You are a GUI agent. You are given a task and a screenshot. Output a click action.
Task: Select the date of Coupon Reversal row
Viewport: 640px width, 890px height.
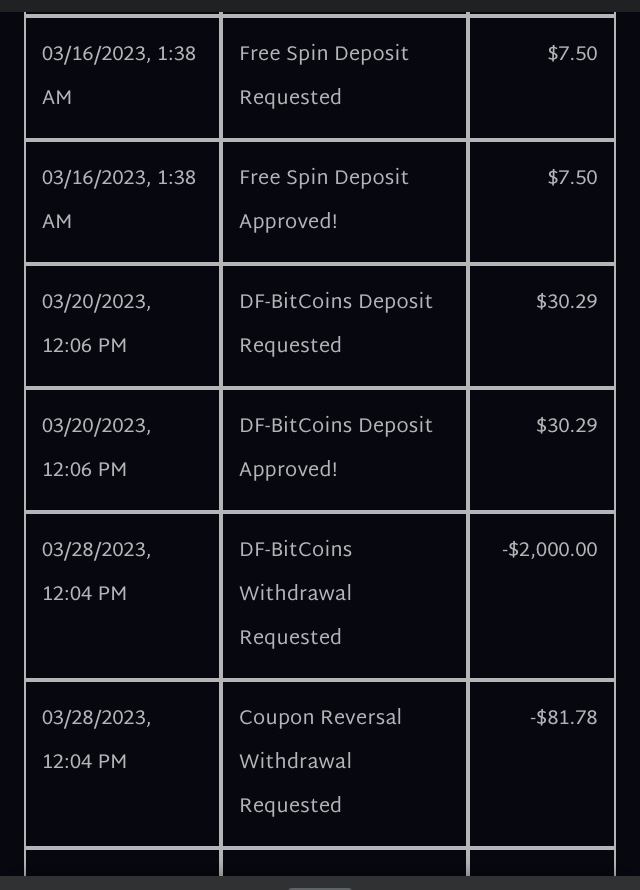pos(96,739)
